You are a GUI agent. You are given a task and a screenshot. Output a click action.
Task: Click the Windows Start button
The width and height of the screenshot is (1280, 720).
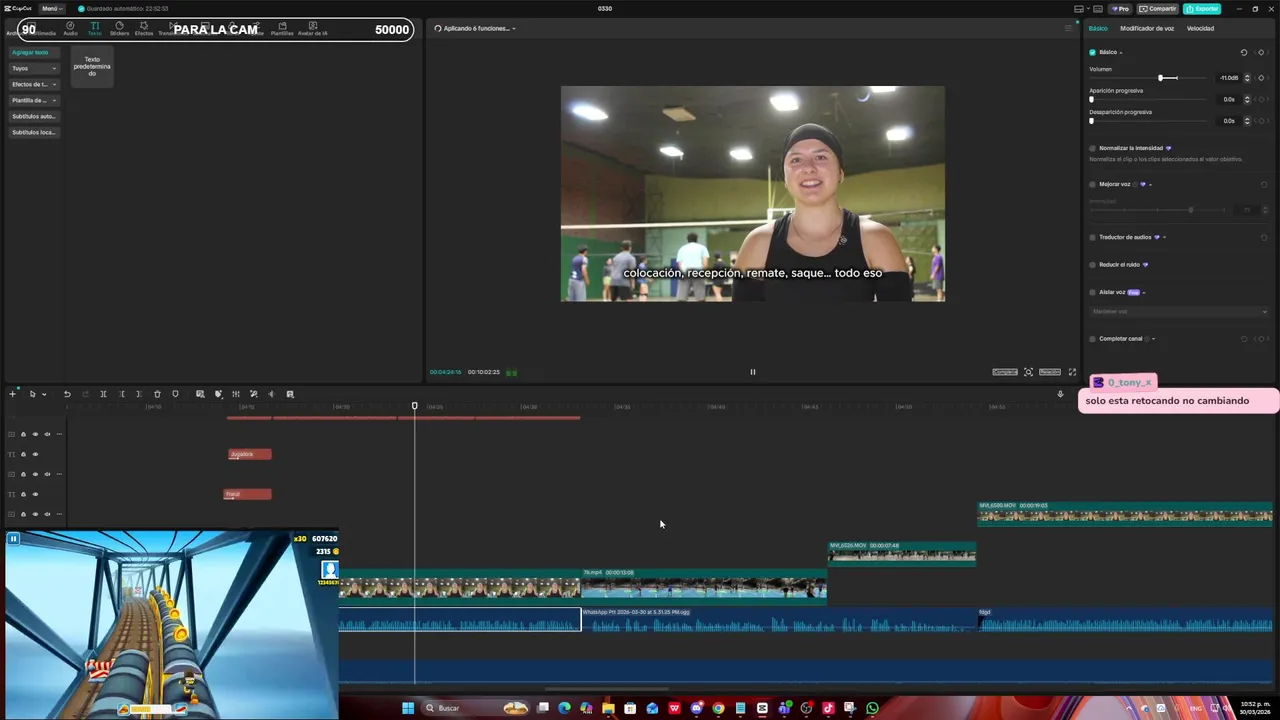point(408,708)
